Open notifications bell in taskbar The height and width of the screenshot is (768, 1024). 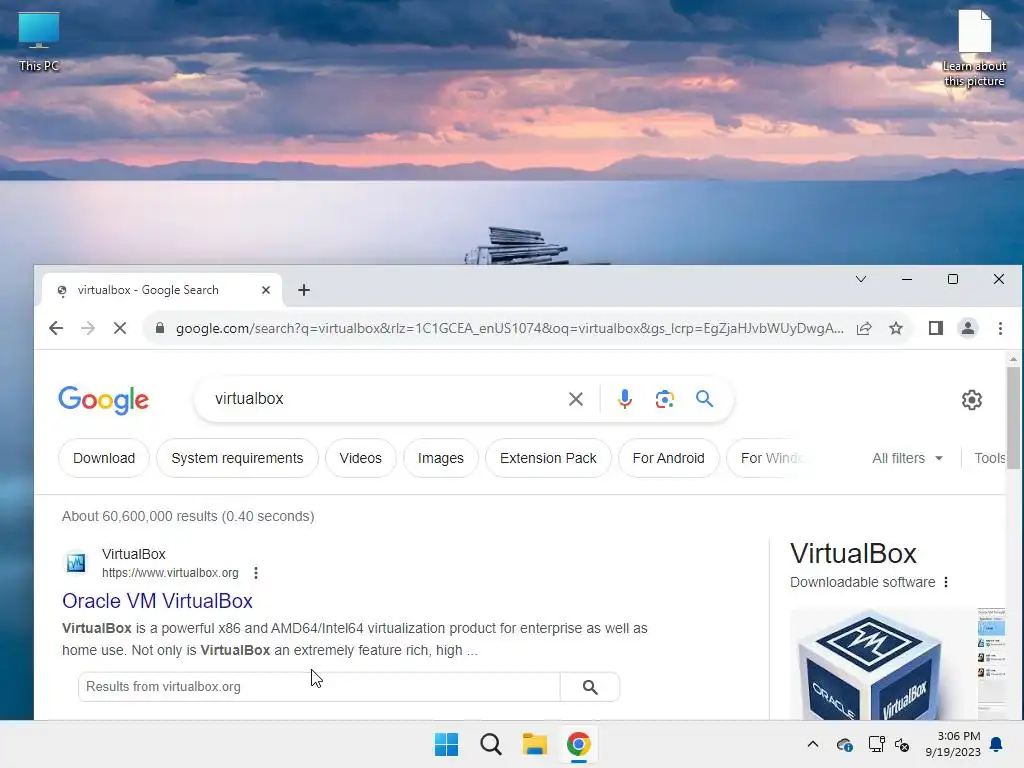997,744
